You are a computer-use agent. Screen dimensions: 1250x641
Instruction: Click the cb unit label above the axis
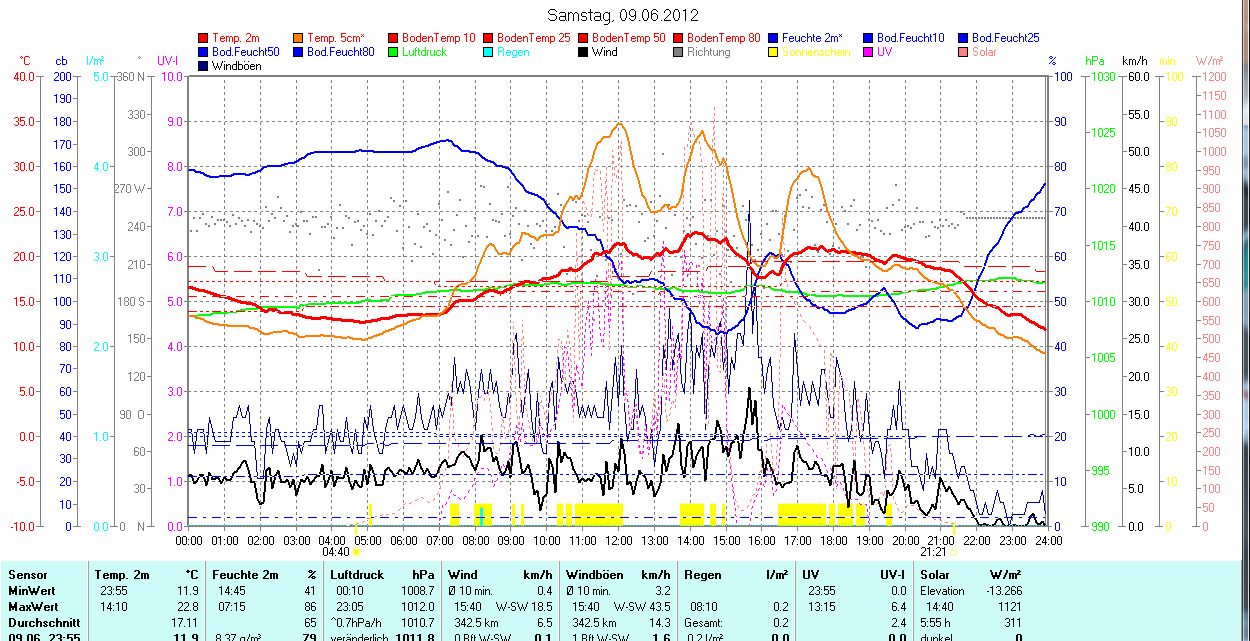pos(62,61)
